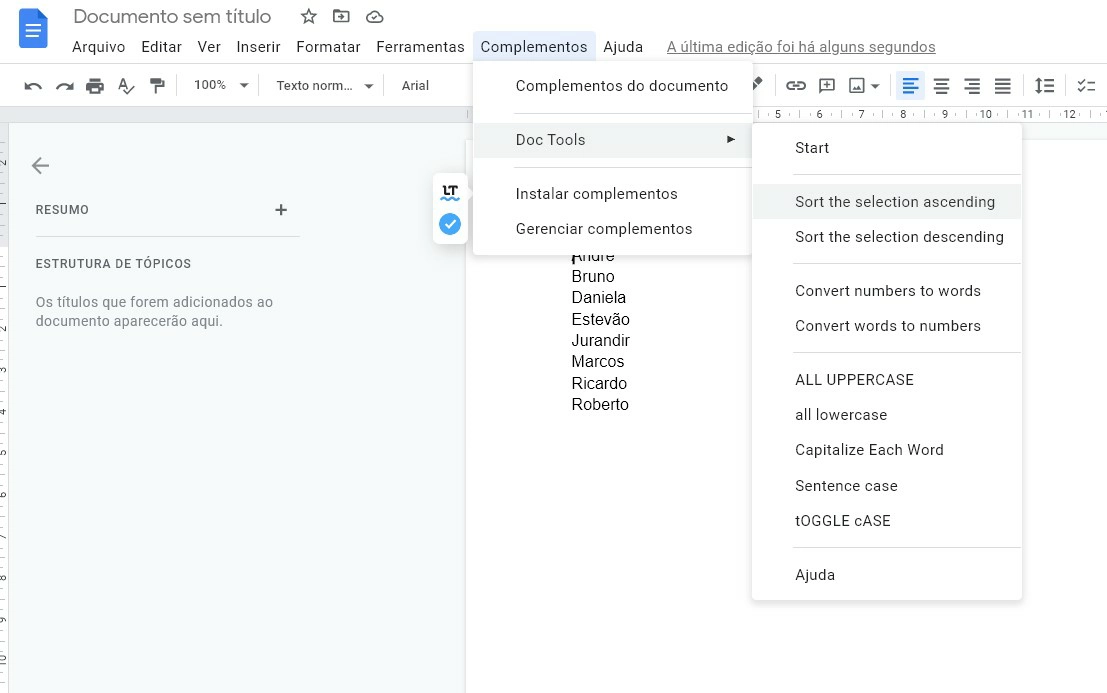
Task: Align text to the right
Action: 972,86
